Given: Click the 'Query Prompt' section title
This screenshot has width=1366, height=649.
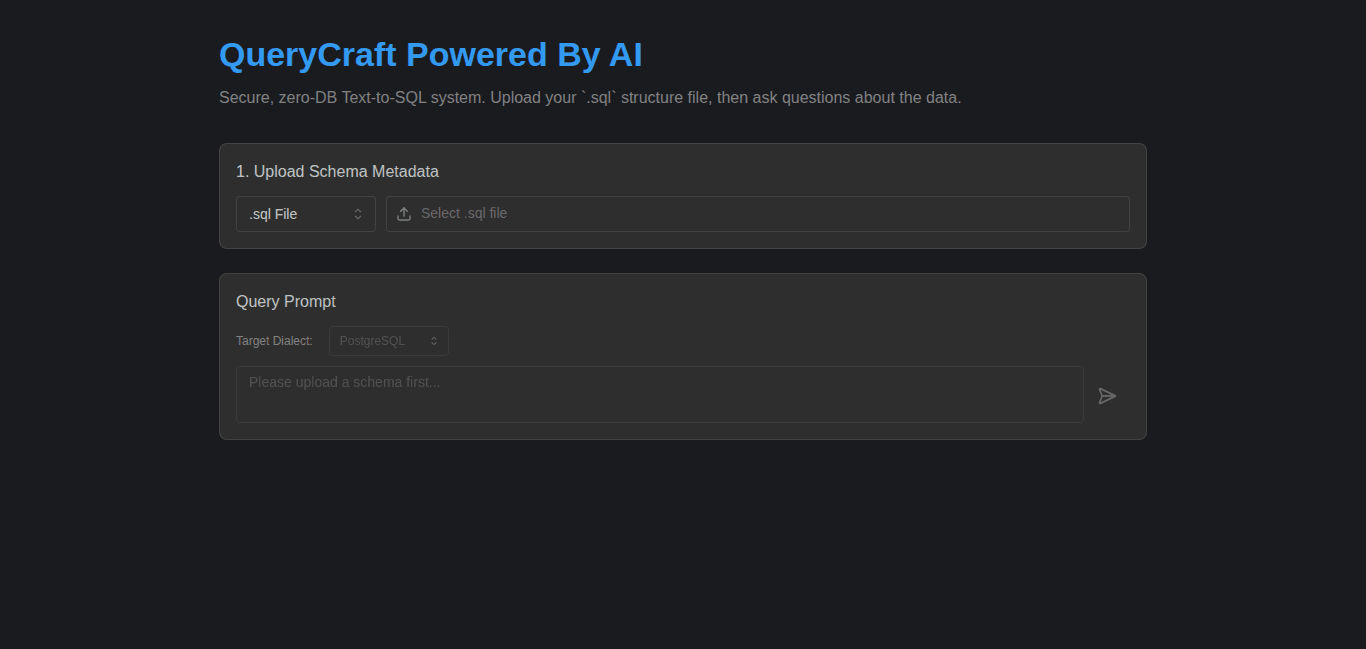Looking at the screenshot, I should (286, 301).
